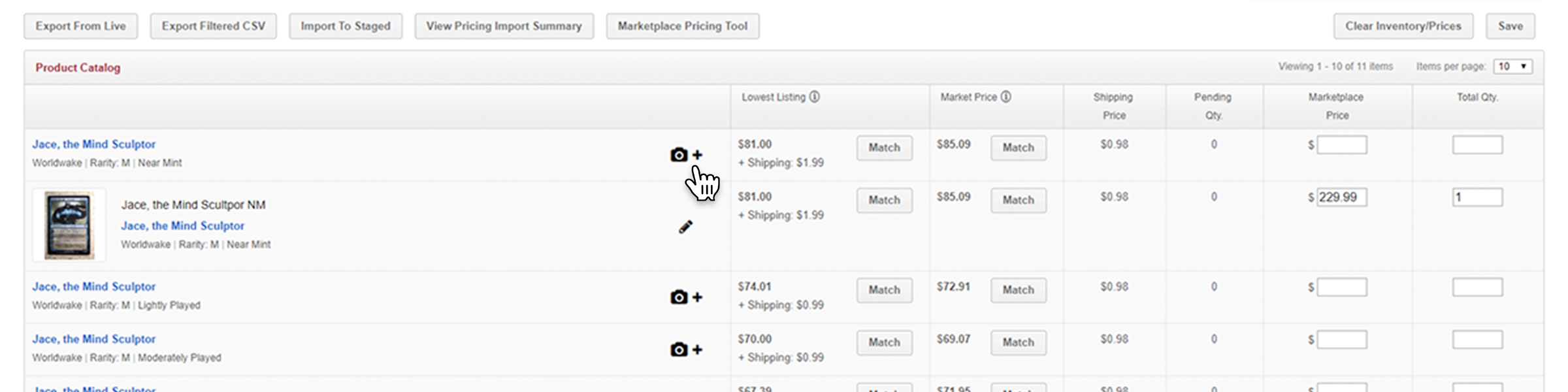Click Export Filtered CSV button
This screenshot has width=1568, height=392.
point(213,26)
